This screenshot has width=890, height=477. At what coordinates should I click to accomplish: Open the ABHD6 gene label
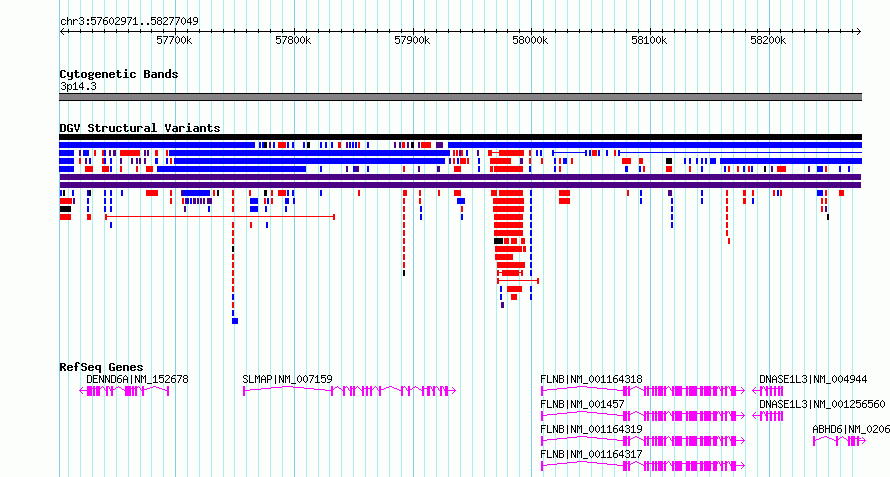click(851, 429)
